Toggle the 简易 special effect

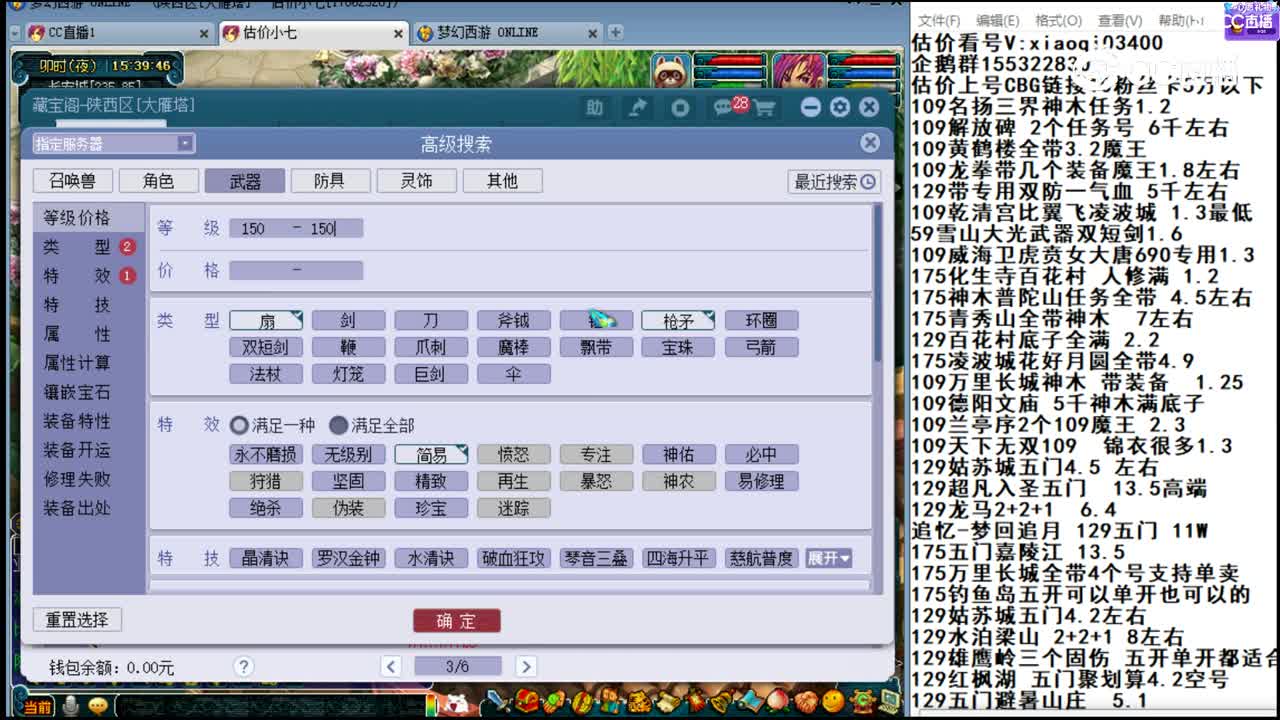pos(431,455)
